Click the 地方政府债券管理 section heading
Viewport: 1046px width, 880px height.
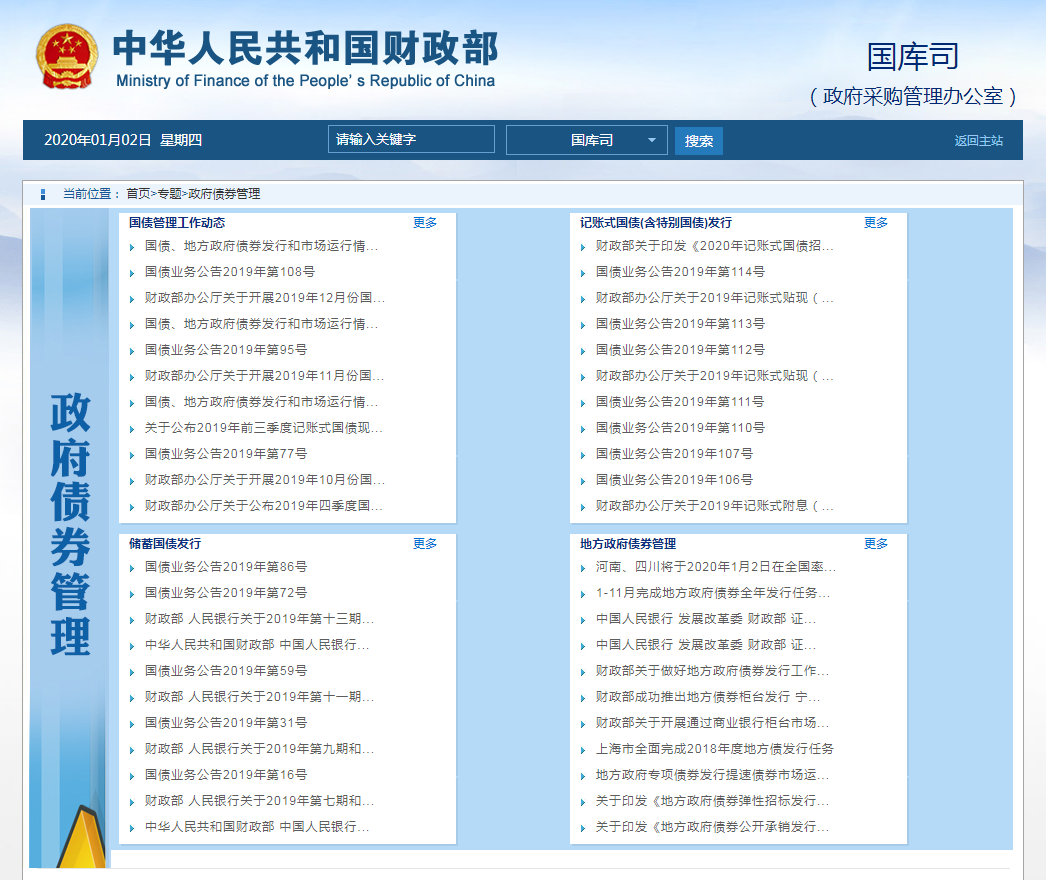click(628, 544)
